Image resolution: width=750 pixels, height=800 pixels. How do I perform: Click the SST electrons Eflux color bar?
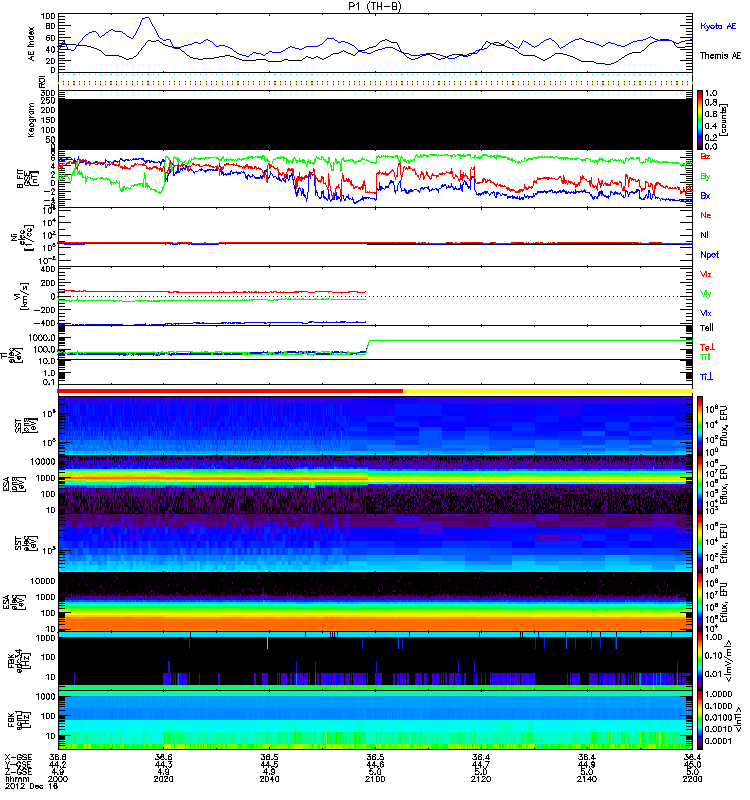click(x=700, y=543)
